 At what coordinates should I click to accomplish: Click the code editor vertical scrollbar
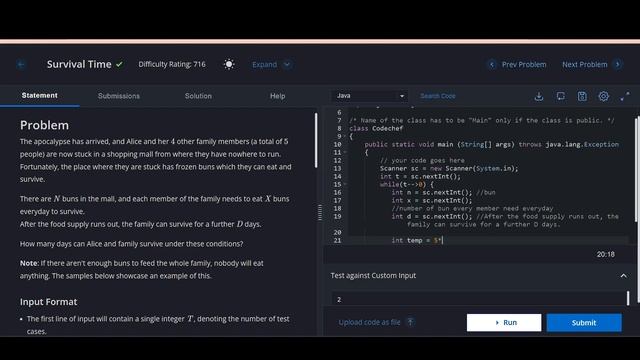pyautogui.click(x=637, y=169)
